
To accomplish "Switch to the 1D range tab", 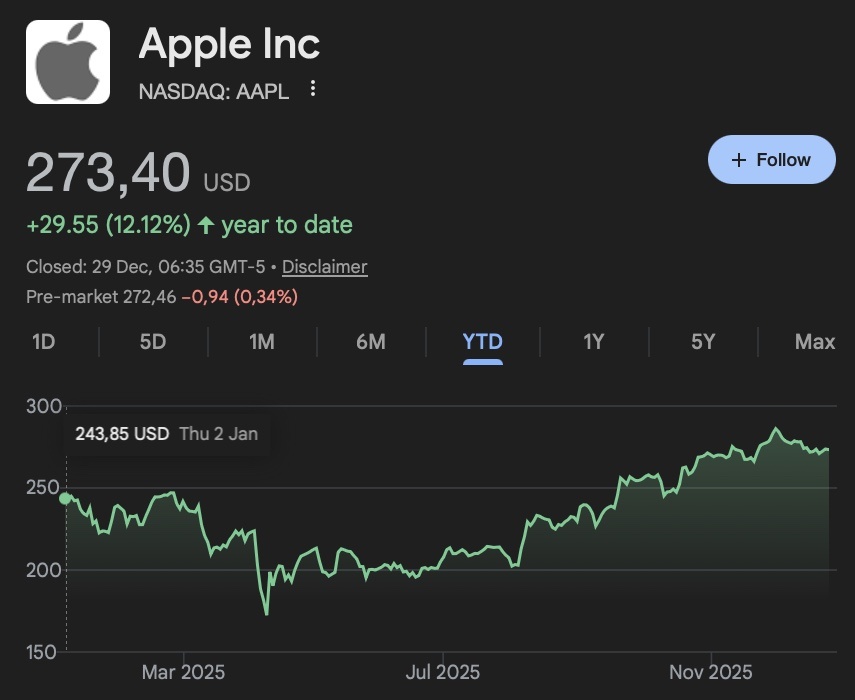I will coord(43,342).
